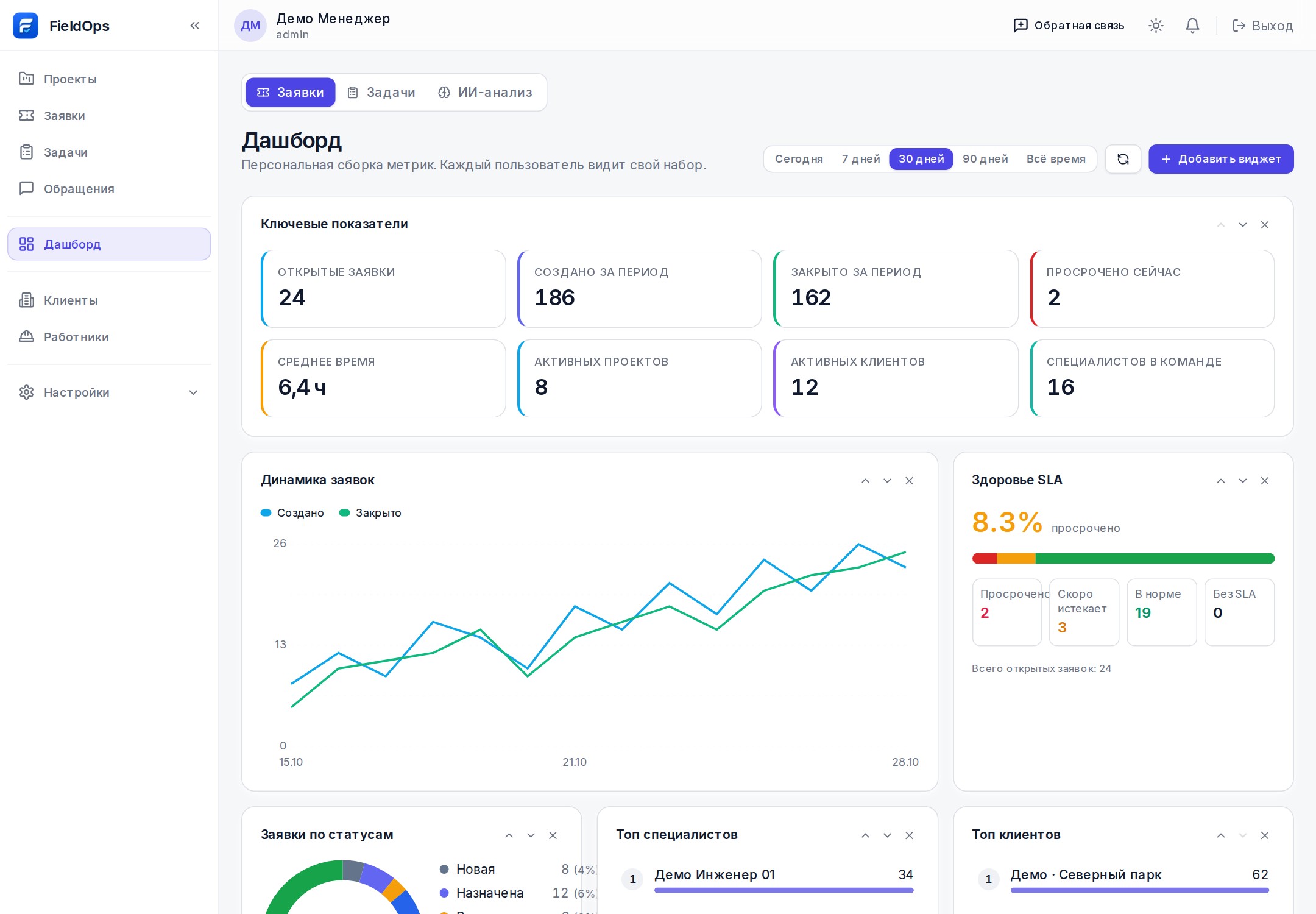Close the Заявки по статусам widget
Viewport: 1316px width, 914px height.
click(553, 835)
